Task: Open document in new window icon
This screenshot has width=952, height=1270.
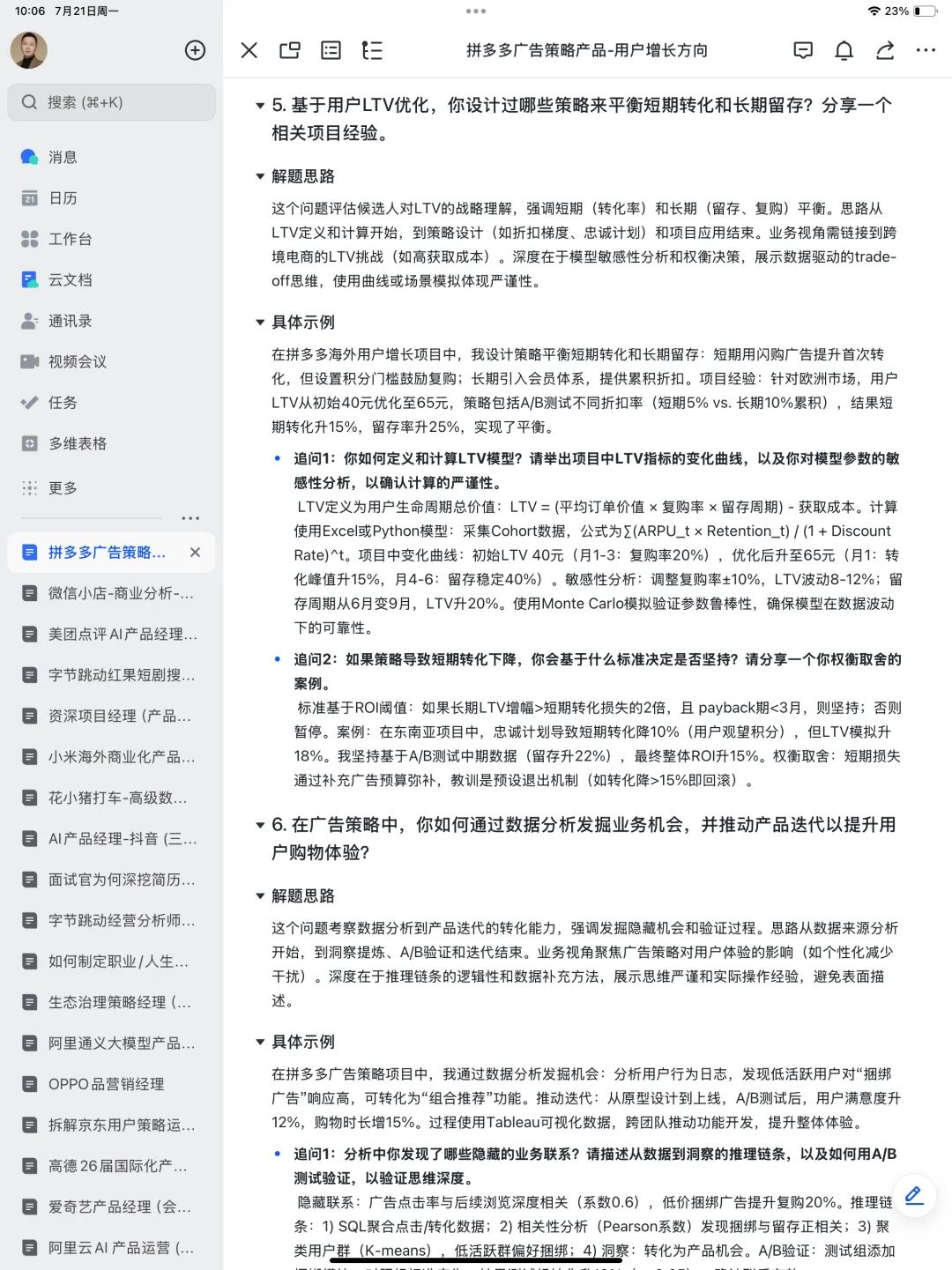Action: point(290,50)
